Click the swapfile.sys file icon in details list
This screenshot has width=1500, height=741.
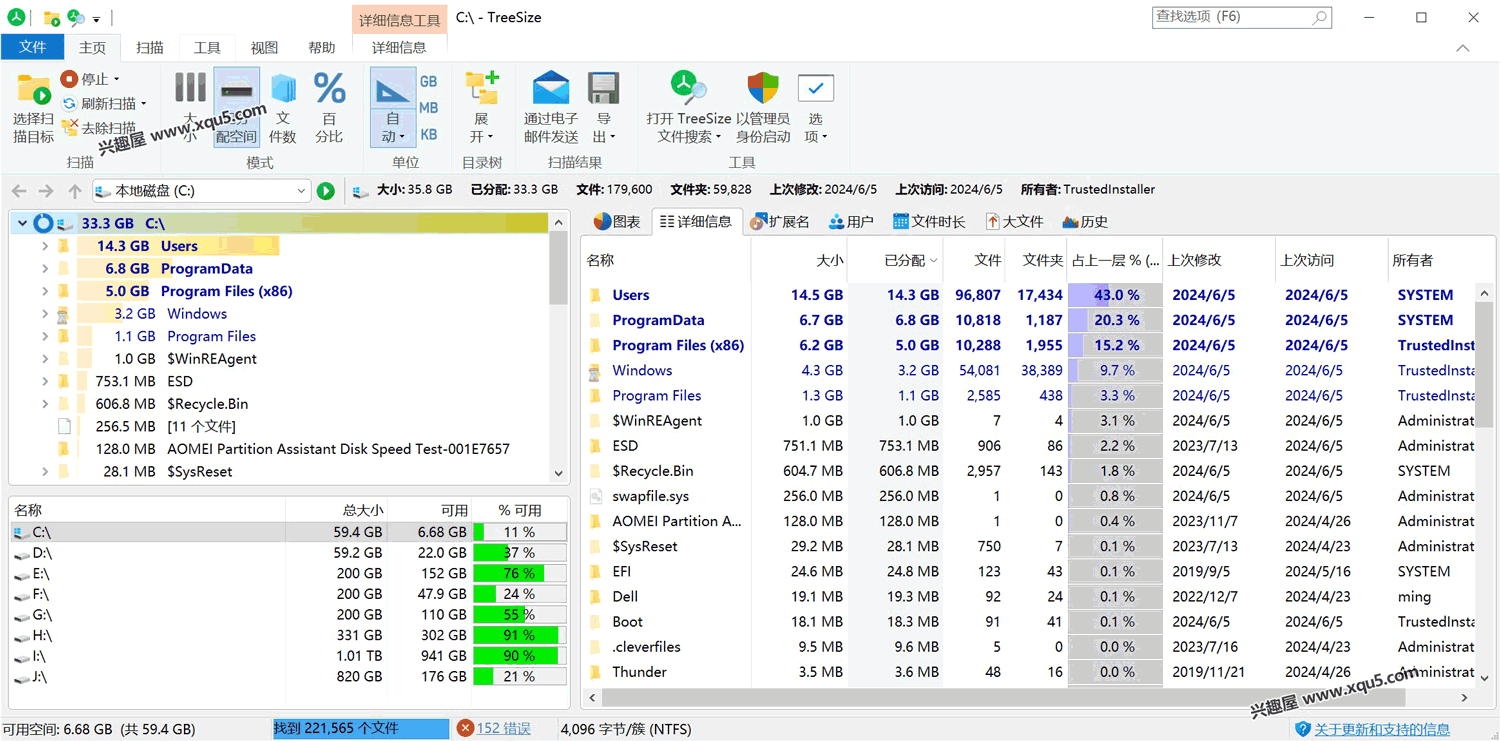click(x=596, y=496)
